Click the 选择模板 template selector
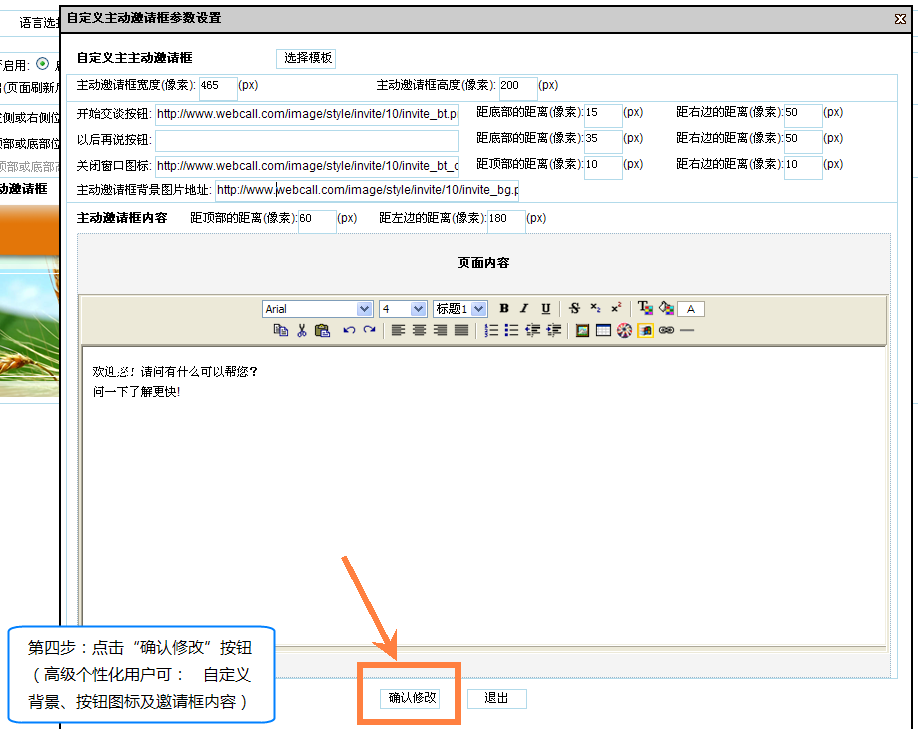 click(x=305, y=58)
